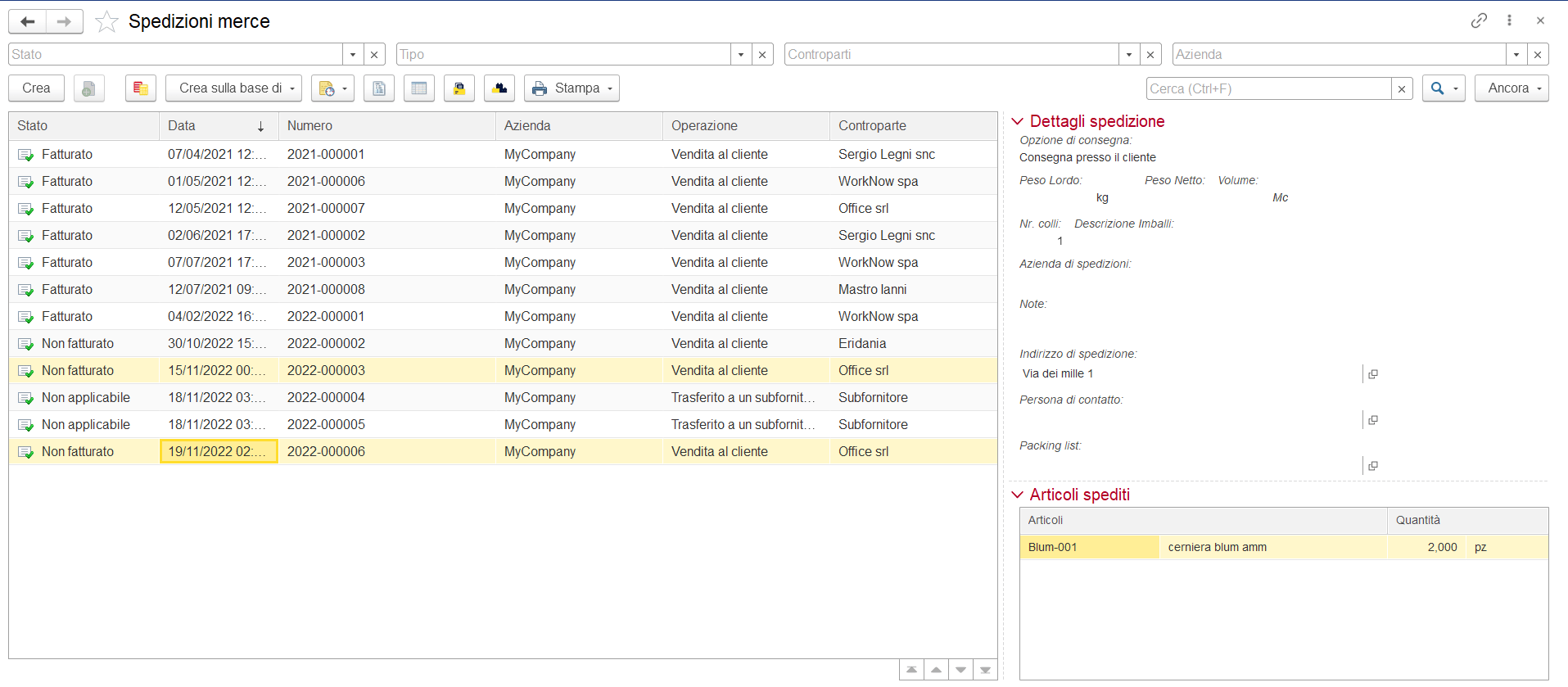Select shipment number 2021-000006
1568x687 pixels.
point(326,181)
